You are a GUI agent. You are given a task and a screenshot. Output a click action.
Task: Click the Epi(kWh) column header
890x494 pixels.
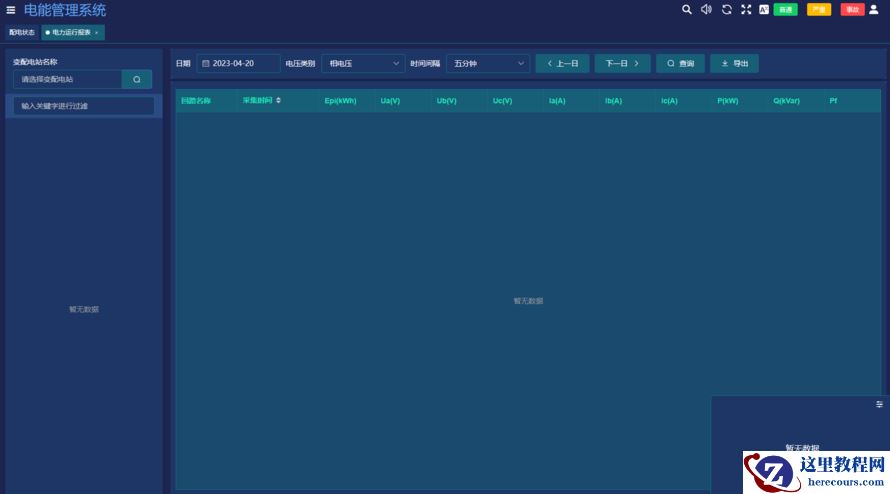341,101
